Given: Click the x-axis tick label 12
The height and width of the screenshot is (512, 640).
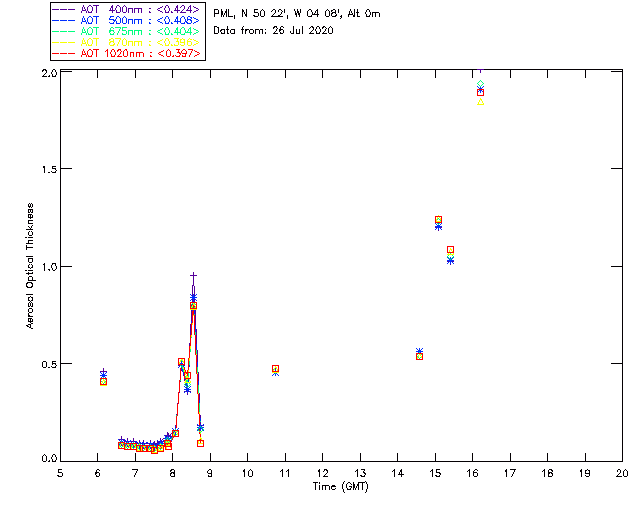Looking at the screenshot, I should click(x=322, y=473).
